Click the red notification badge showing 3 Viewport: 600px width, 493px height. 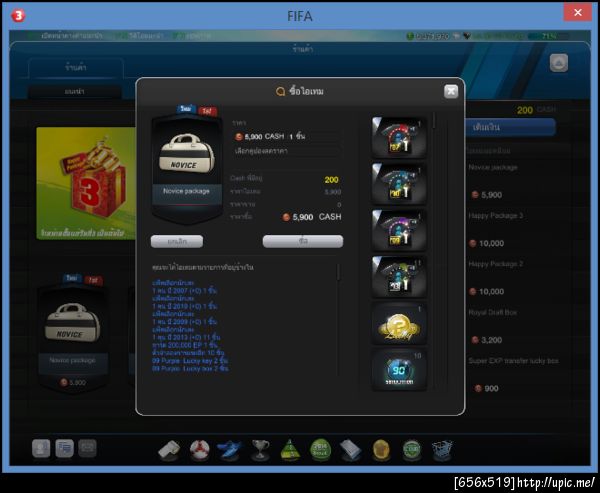click(18, 16)
